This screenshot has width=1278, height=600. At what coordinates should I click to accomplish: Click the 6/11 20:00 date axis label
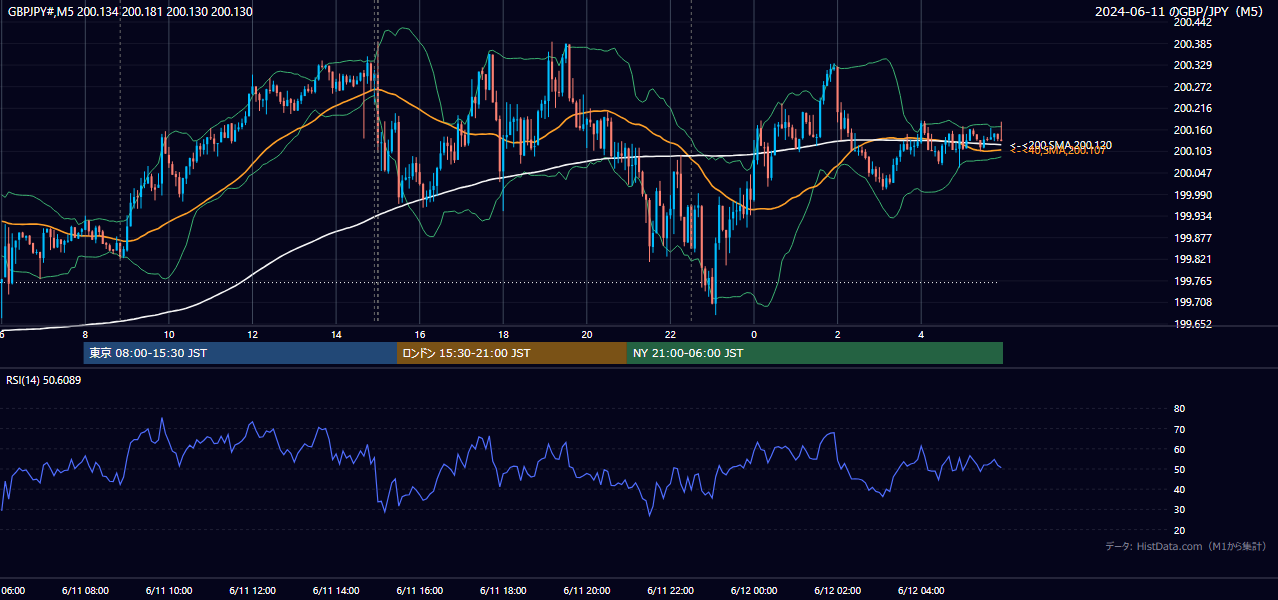tap(587, 591)
